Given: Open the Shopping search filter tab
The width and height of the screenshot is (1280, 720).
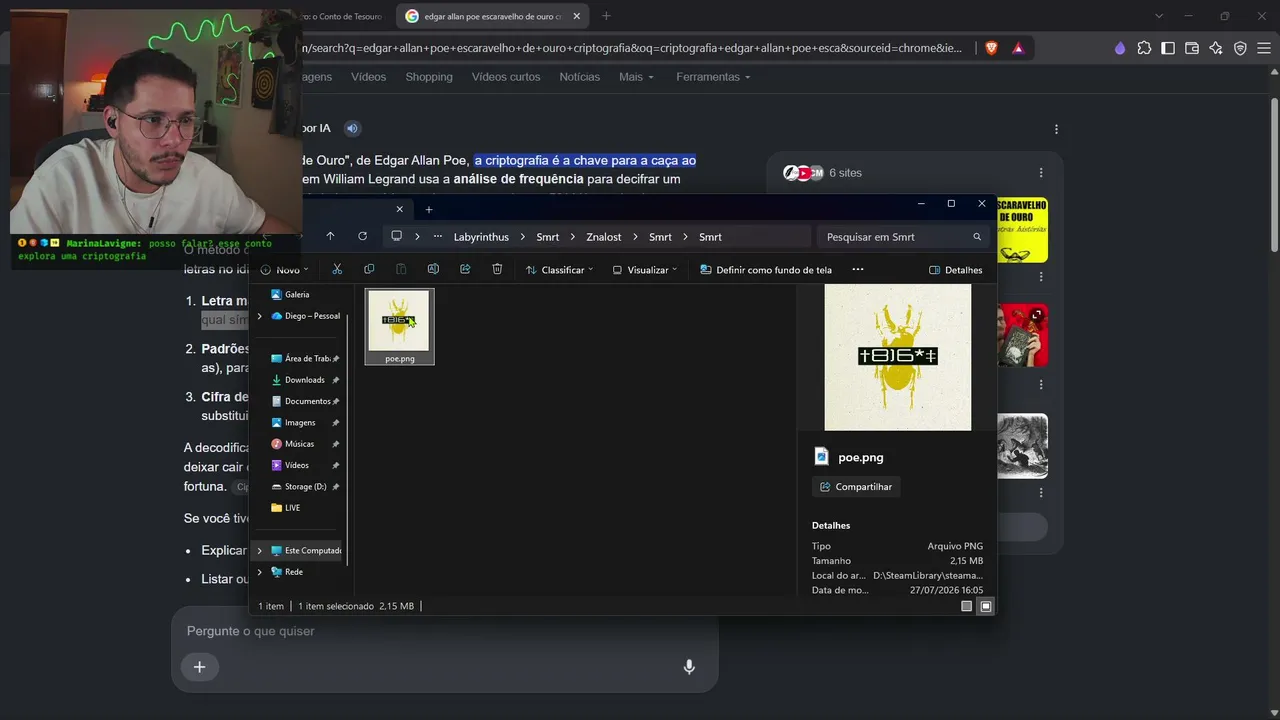Looking at the screenshot, I should click(429, 77).
